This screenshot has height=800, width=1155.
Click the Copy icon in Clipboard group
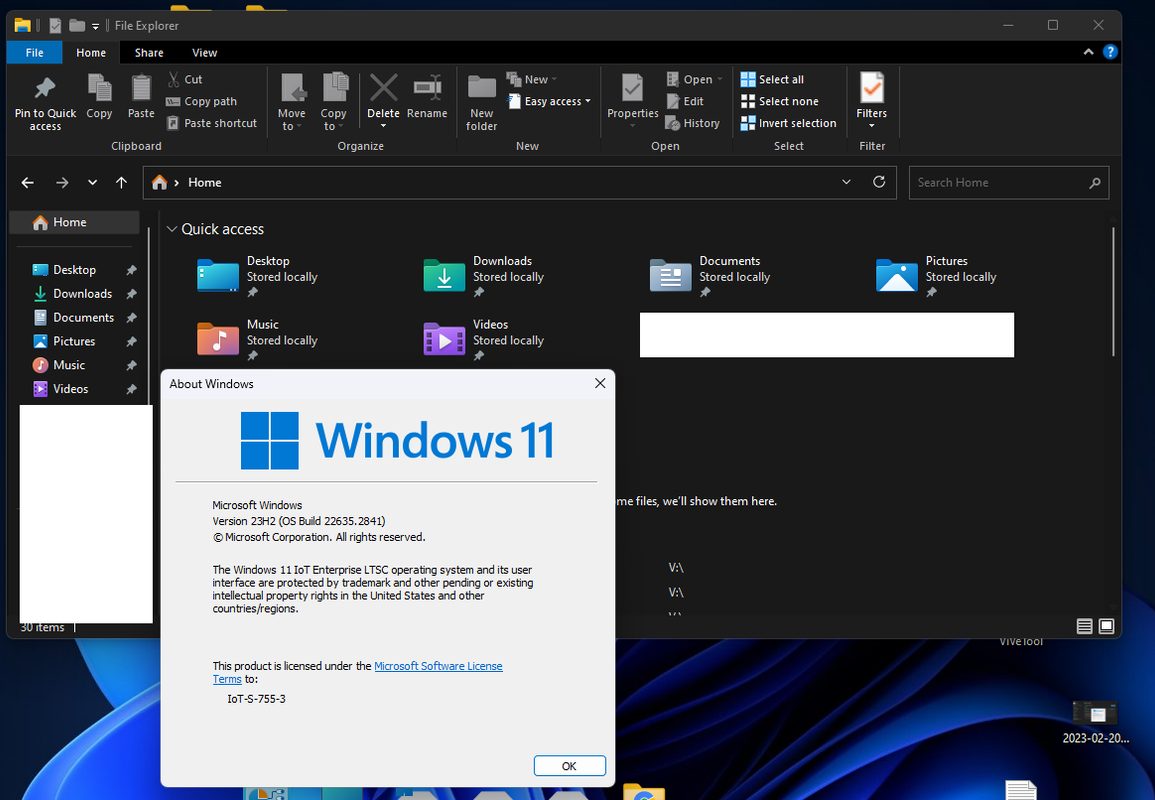pyautogui.click(x=99, y=88)
